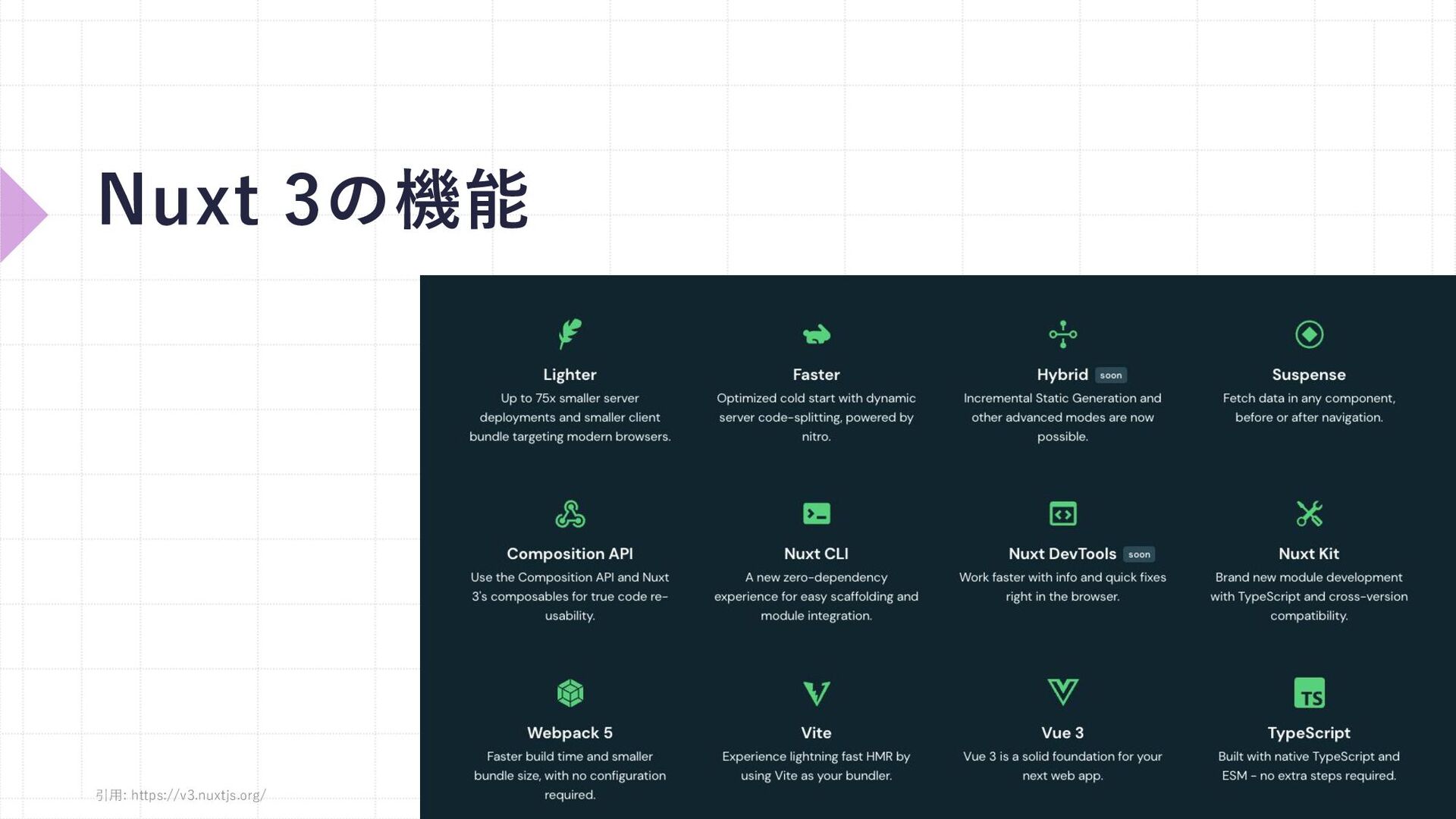This screenshot has height=819, width=1456.
Task: Click the 'Up to 75x smaller server' description
Action: (x=570, y=417)
